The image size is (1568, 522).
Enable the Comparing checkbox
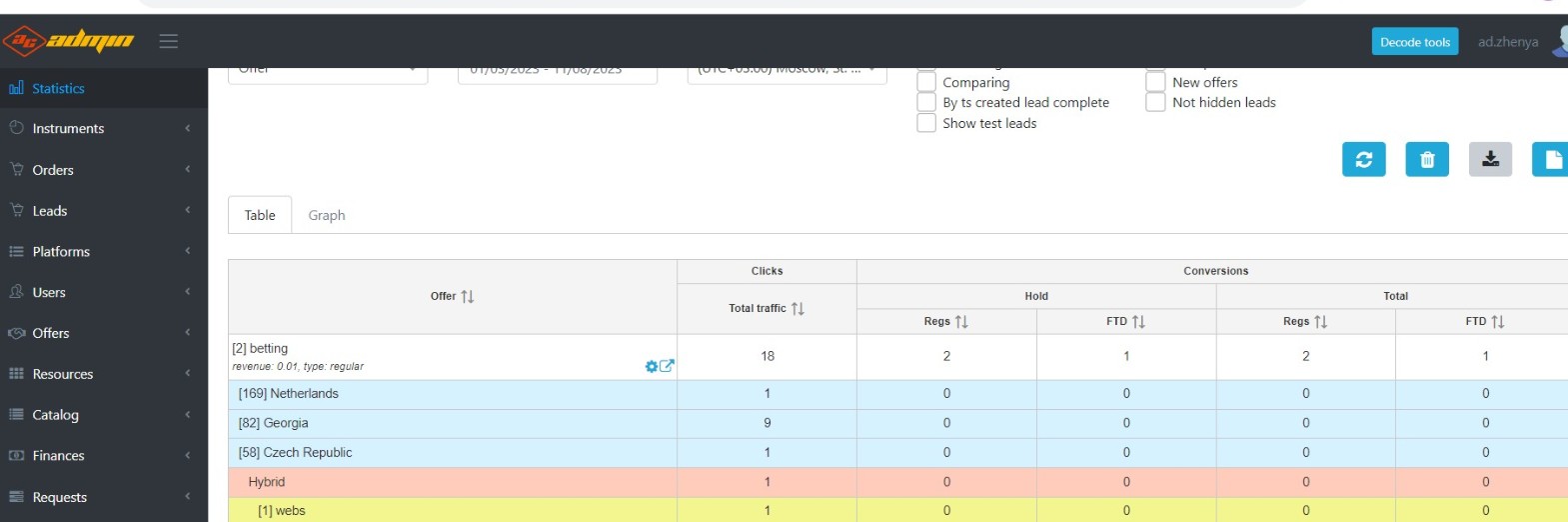pos(926,82)
